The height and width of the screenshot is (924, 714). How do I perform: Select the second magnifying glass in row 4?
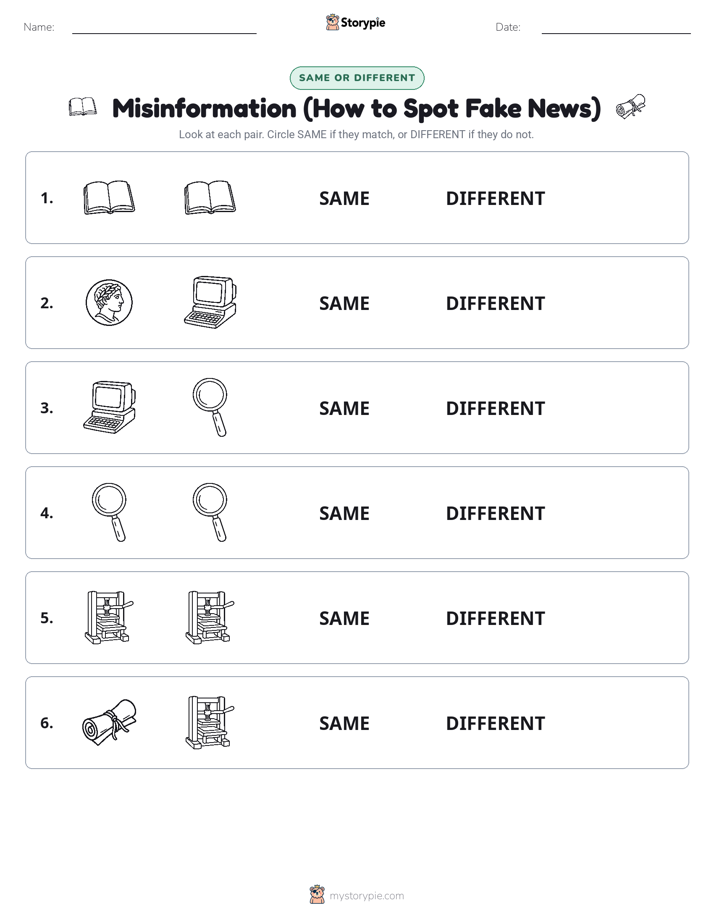(x=210, y=512)
